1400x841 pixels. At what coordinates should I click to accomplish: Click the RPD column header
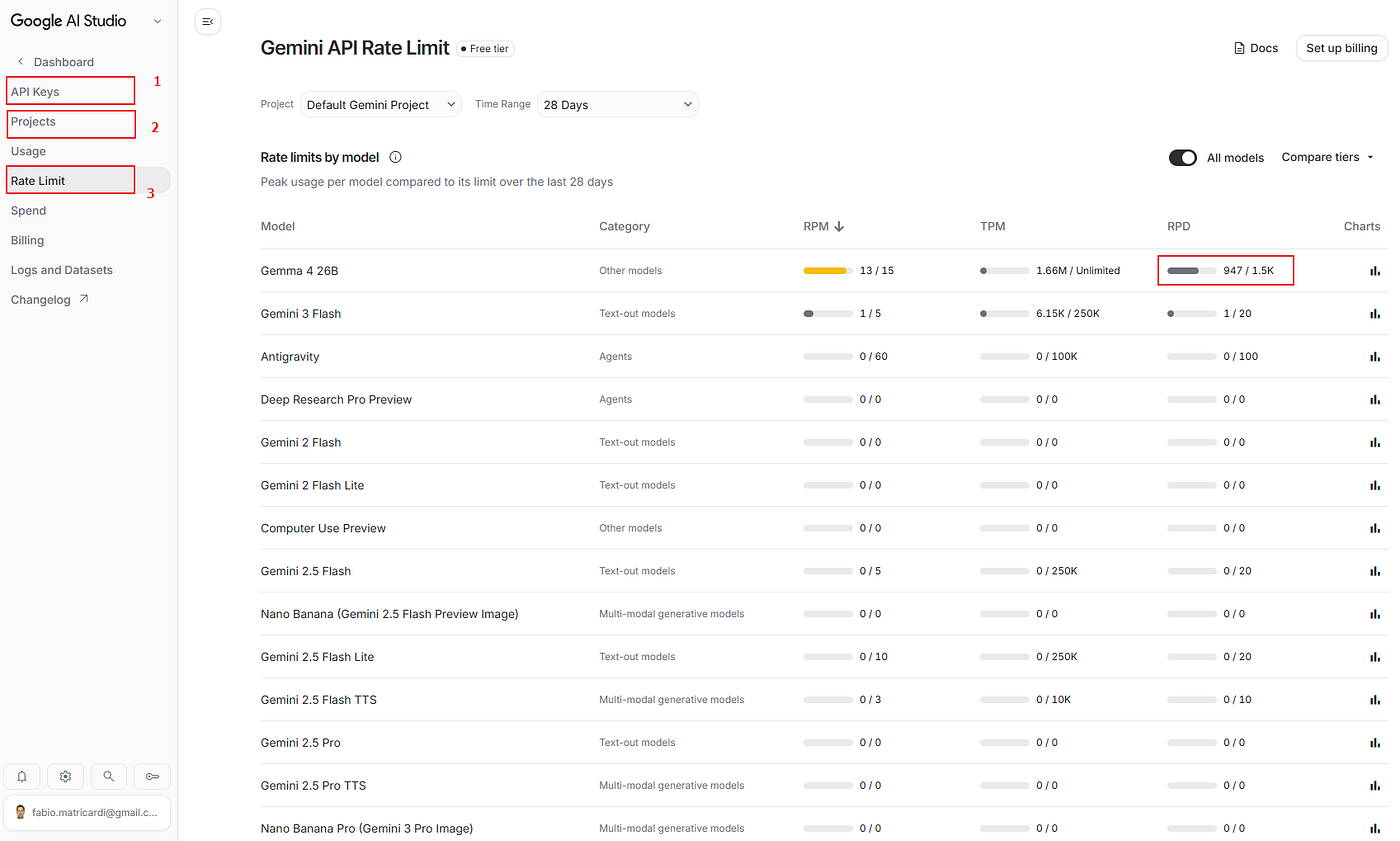(x=1179, y=227)
